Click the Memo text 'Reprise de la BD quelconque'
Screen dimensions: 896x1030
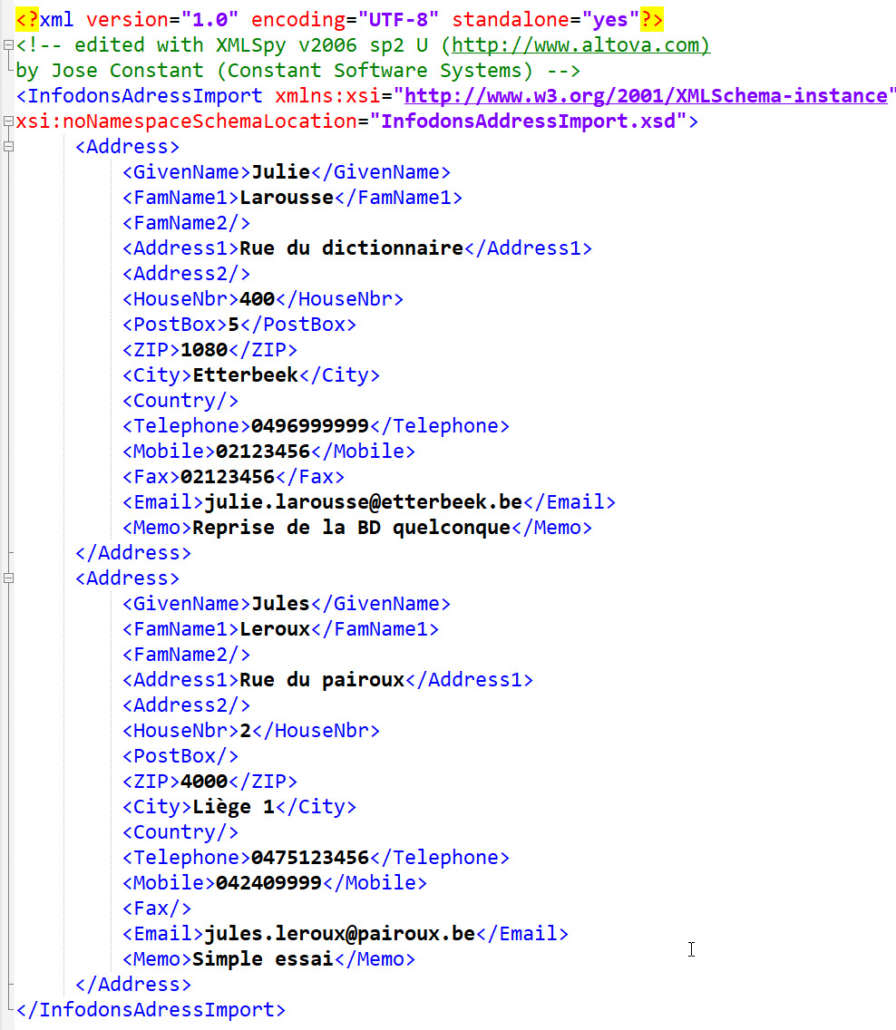pyautogui.click(x=351, y=528)
